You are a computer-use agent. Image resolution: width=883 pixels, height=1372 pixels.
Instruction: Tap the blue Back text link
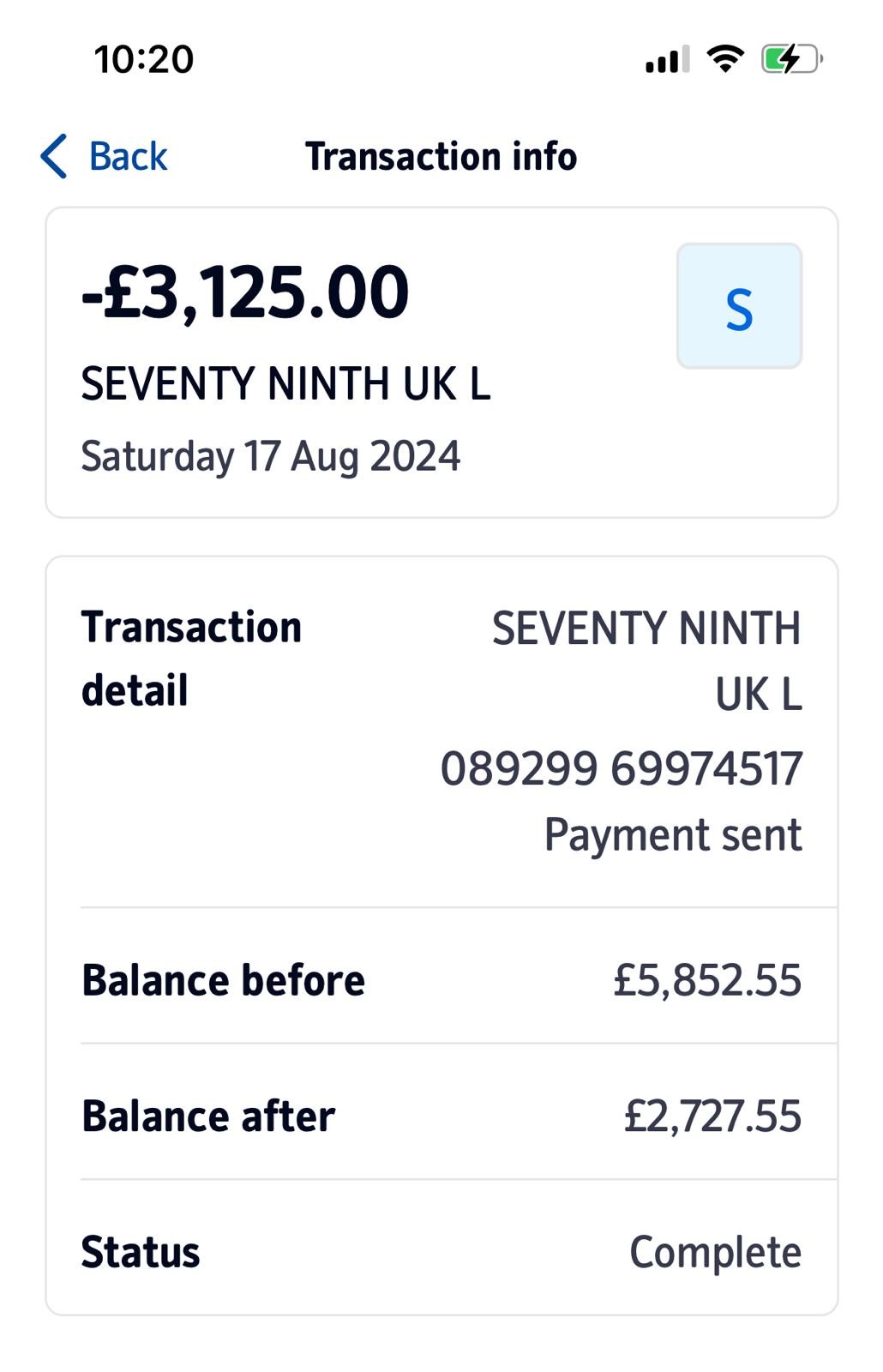(128, 156)
